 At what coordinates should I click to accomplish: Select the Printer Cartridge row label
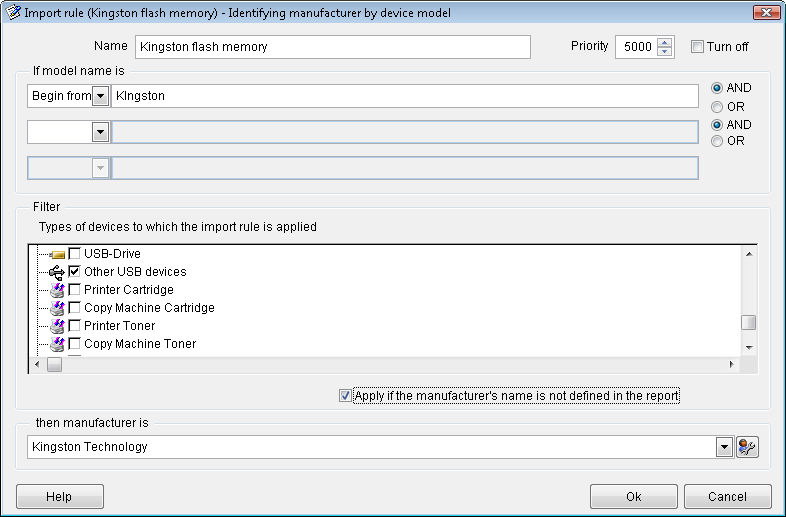129,290
